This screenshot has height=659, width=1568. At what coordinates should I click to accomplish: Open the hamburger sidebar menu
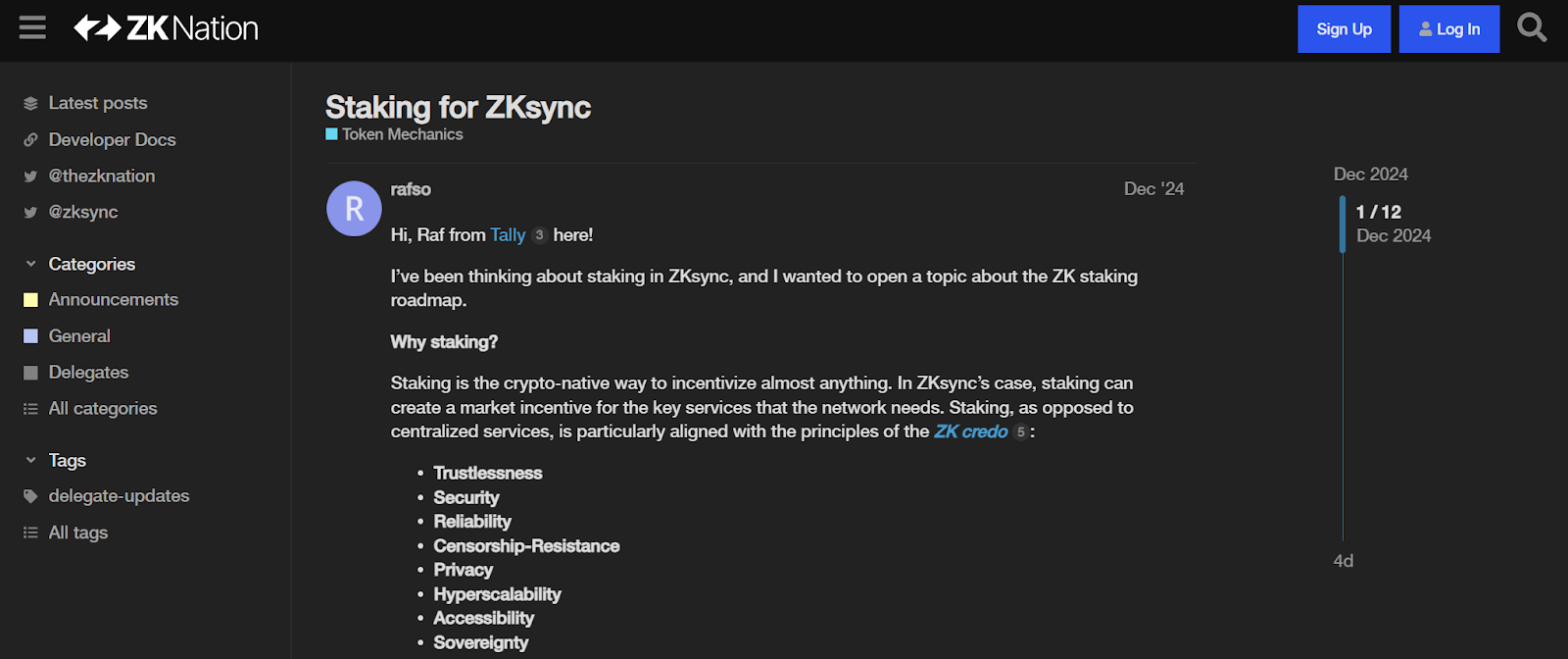click(32, 27)
